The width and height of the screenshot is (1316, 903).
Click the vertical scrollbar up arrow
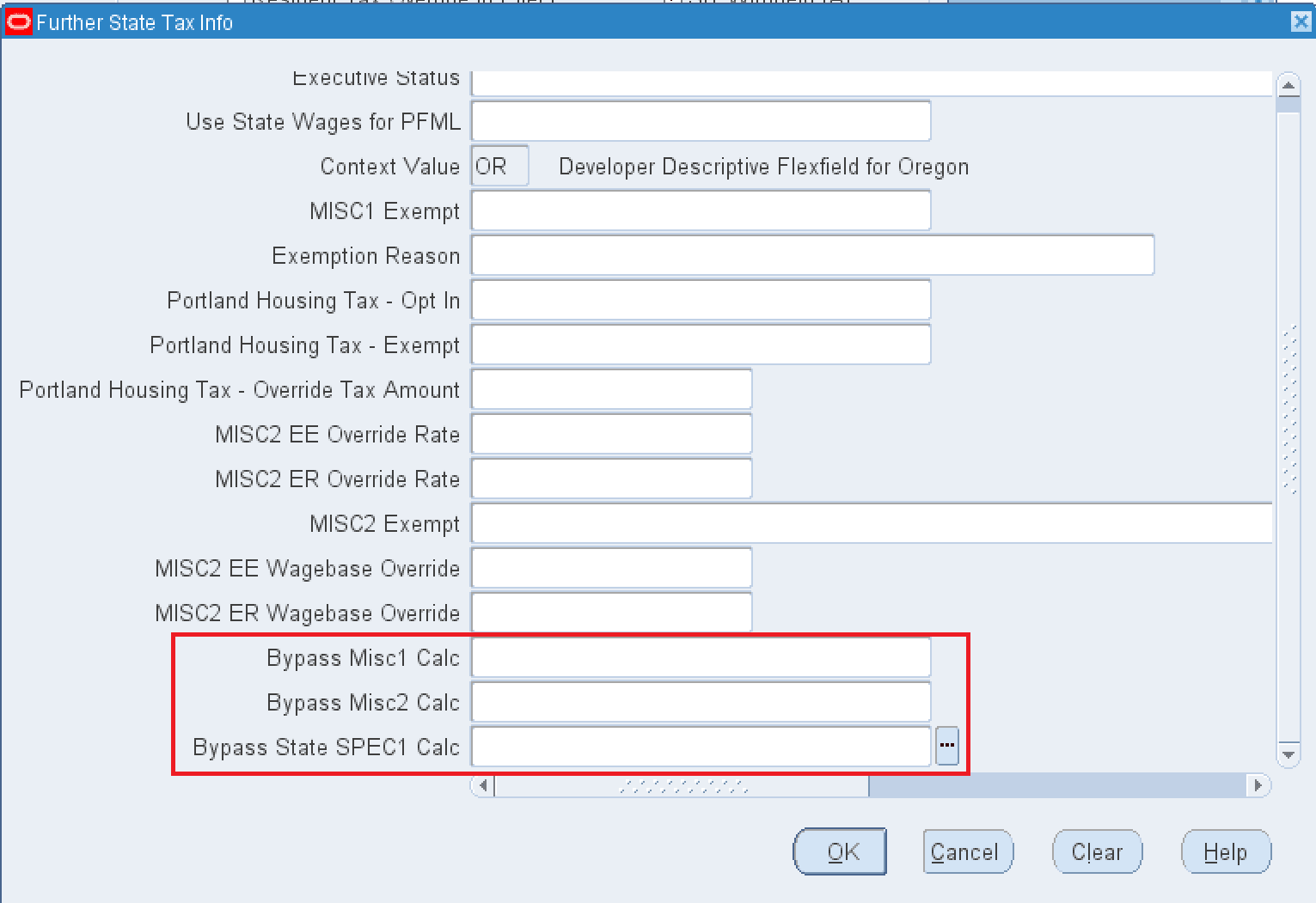point(1288,85)
